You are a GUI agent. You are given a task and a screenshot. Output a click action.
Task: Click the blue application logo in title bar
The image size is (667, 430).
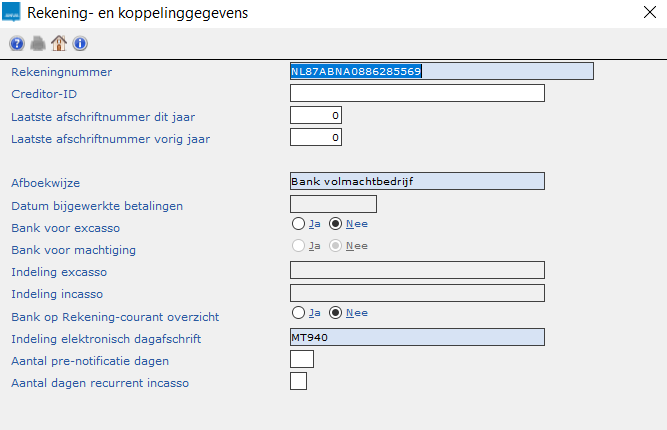point(11,13)
